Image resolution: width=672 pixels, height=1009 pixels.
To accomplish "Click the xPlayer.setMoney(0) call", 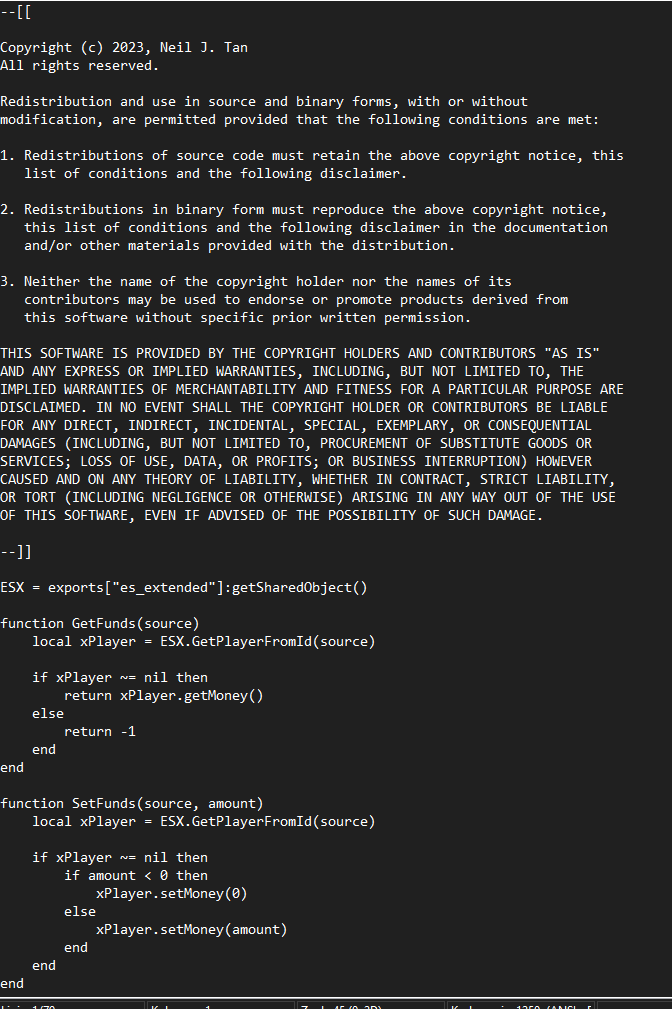I will coord(171,893).
